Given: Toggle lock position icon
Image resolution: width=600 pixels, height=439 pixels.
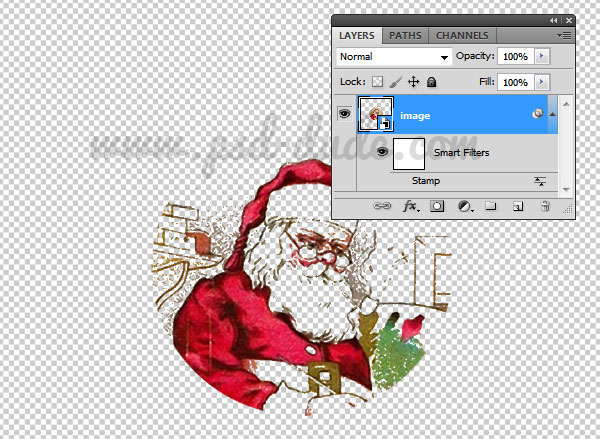Looking at the screenshot, I should tap(414, 82).
